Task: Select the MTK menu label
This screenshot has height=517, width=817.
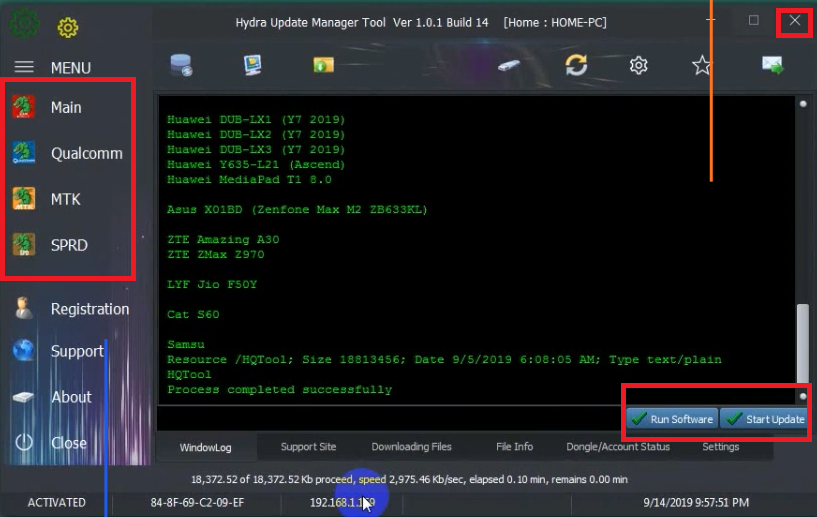Action: coord(66,199)
